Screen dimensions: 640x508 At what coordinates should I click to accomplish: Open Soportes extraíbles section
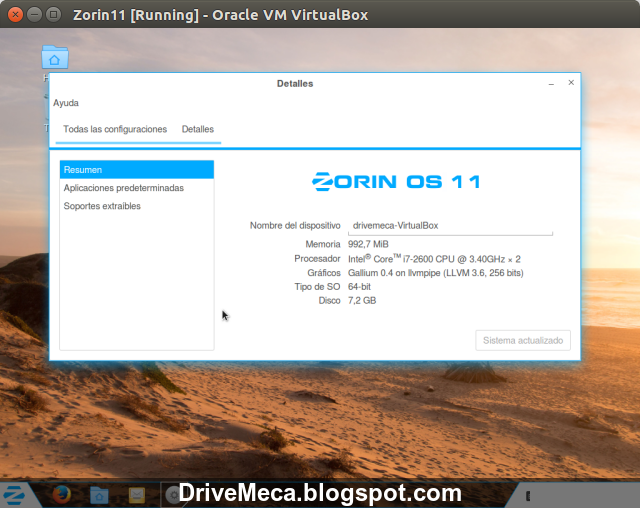137,206
